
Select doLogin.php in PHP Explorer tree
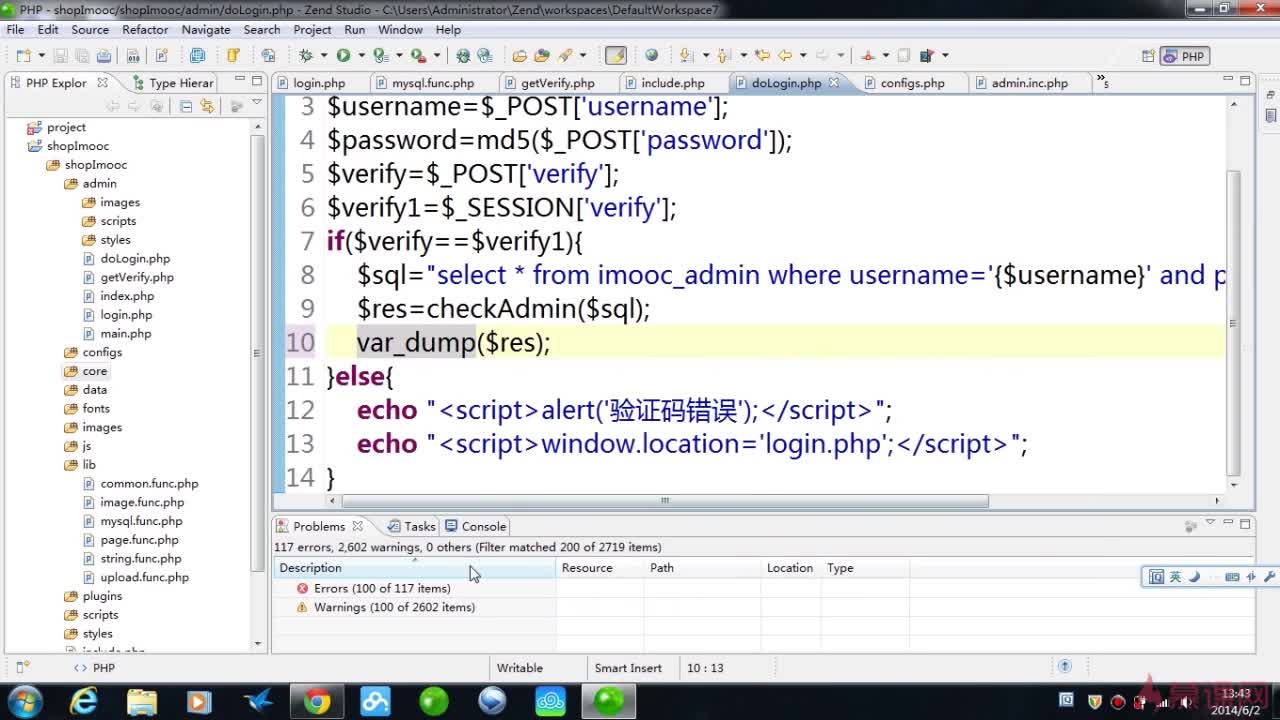(x=135, y=258)
